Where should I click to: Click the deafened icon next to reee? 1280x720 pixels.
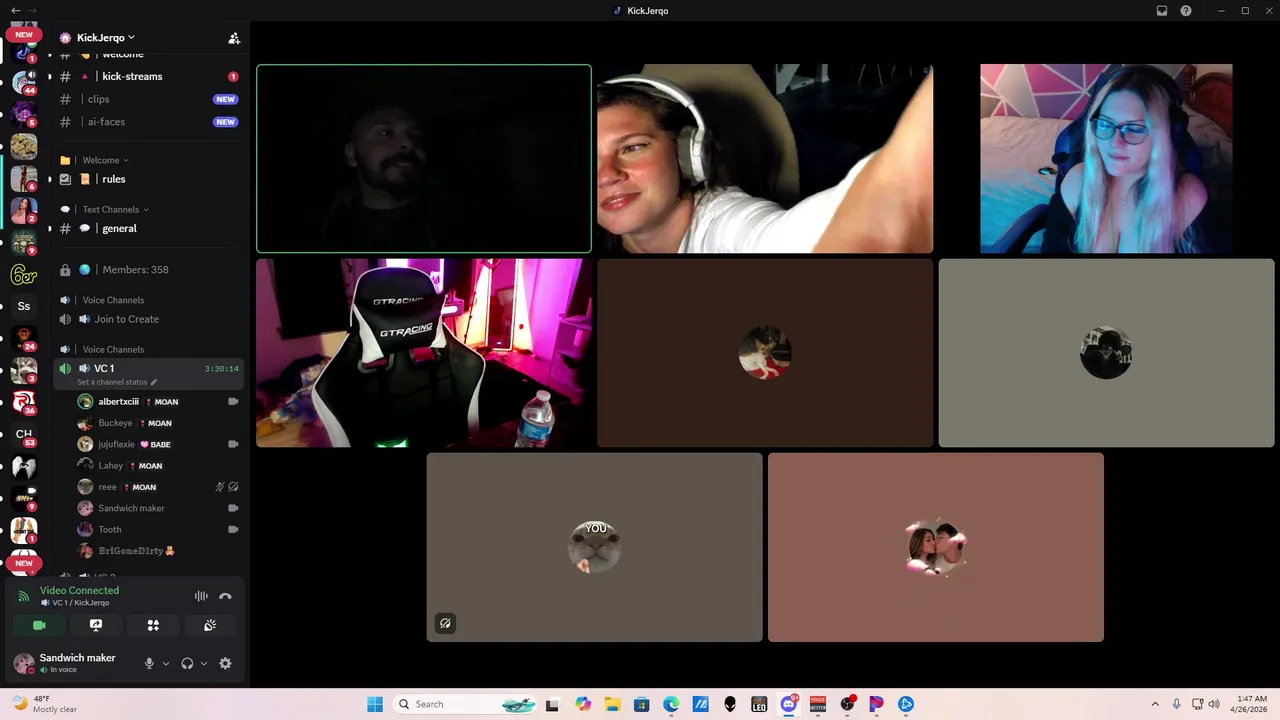(233, 487)
